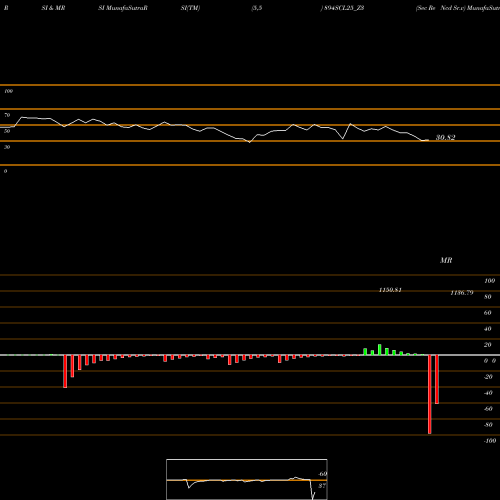Click the MR axis label 80

(488, 297)
